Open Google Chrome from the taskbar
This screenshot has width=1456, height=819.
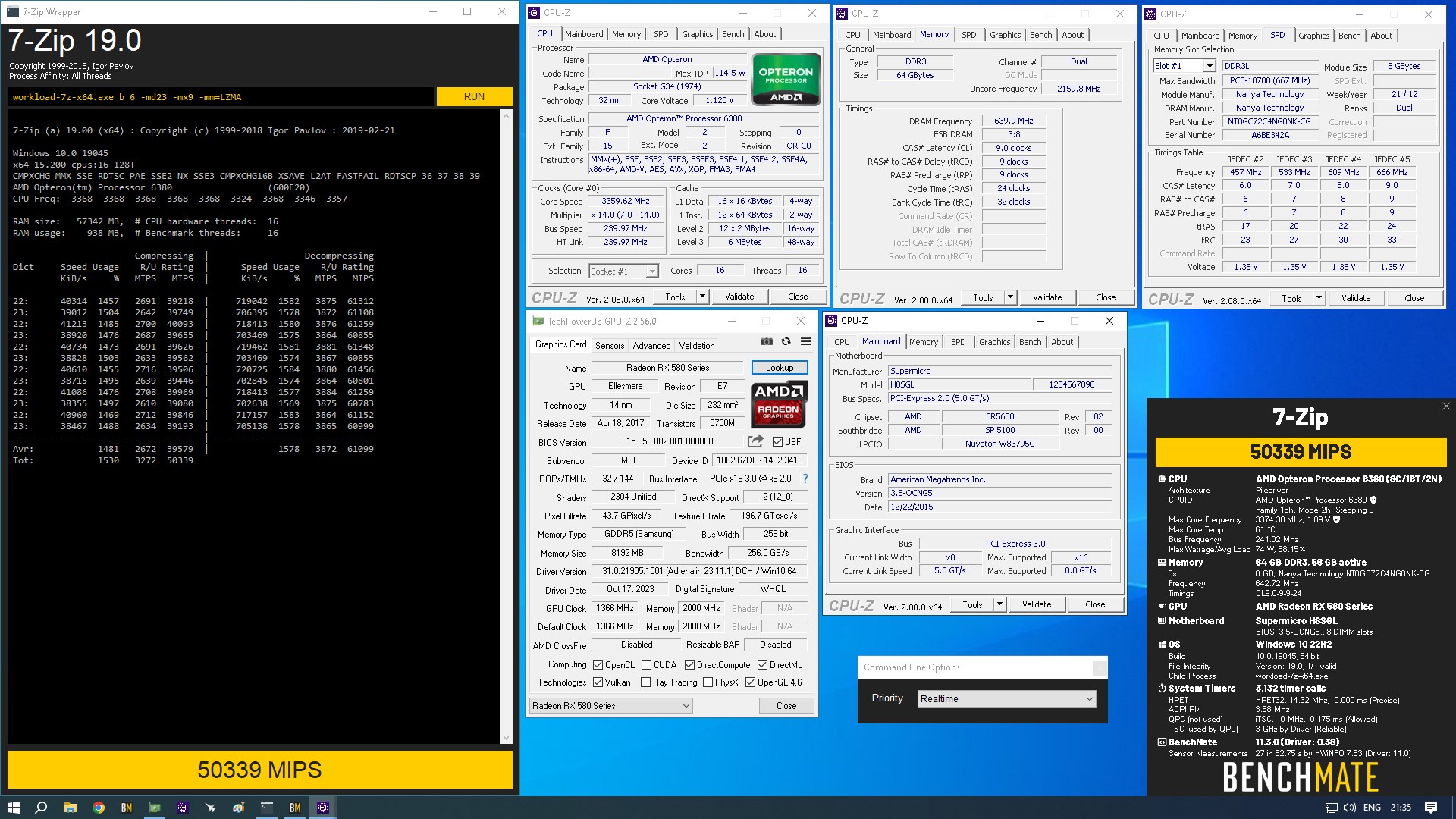click(99, 808)
